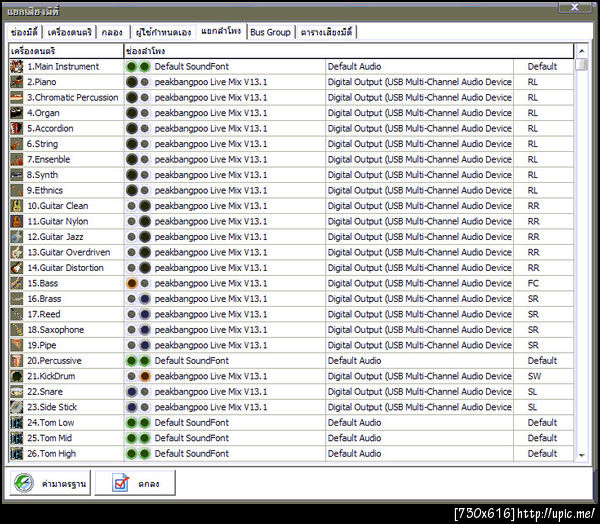Toggle right speaker dot for Brass

[145, 299]
